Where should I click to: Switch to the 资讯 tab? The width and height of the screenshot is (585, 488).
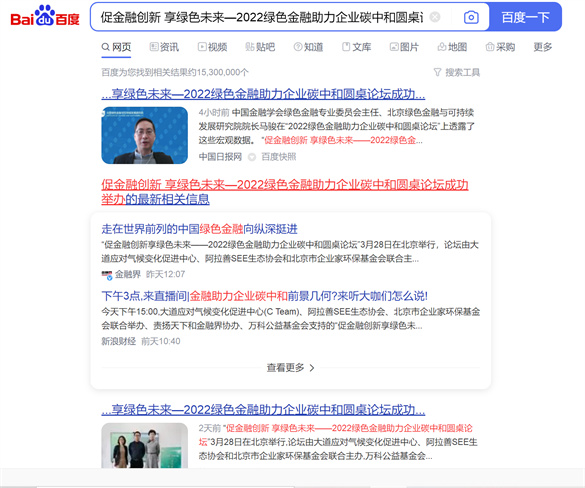(164, 47)
